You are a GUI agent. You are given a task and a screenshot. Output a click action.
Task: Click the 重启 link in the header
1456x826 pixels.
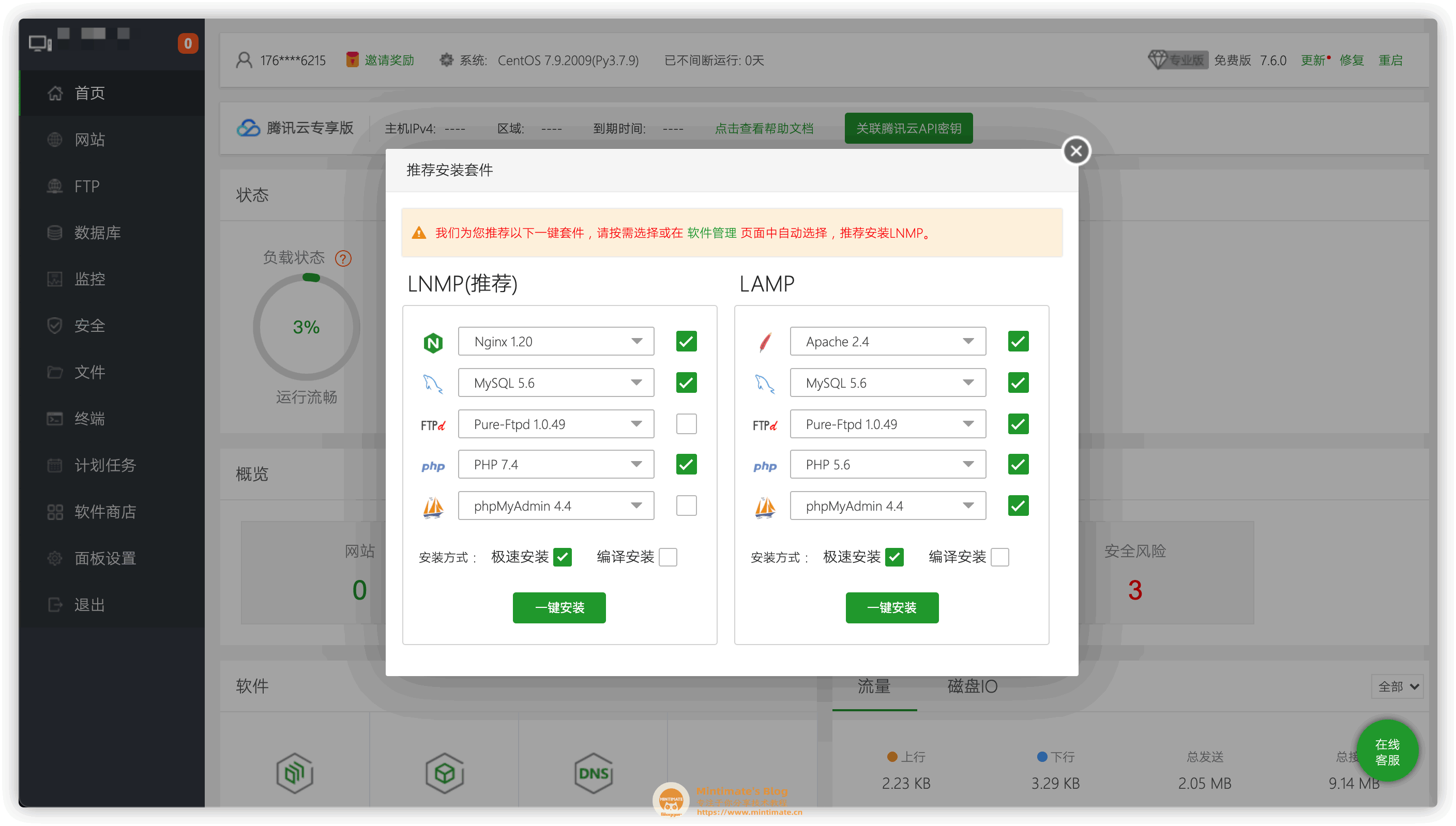click(1391, 60)
